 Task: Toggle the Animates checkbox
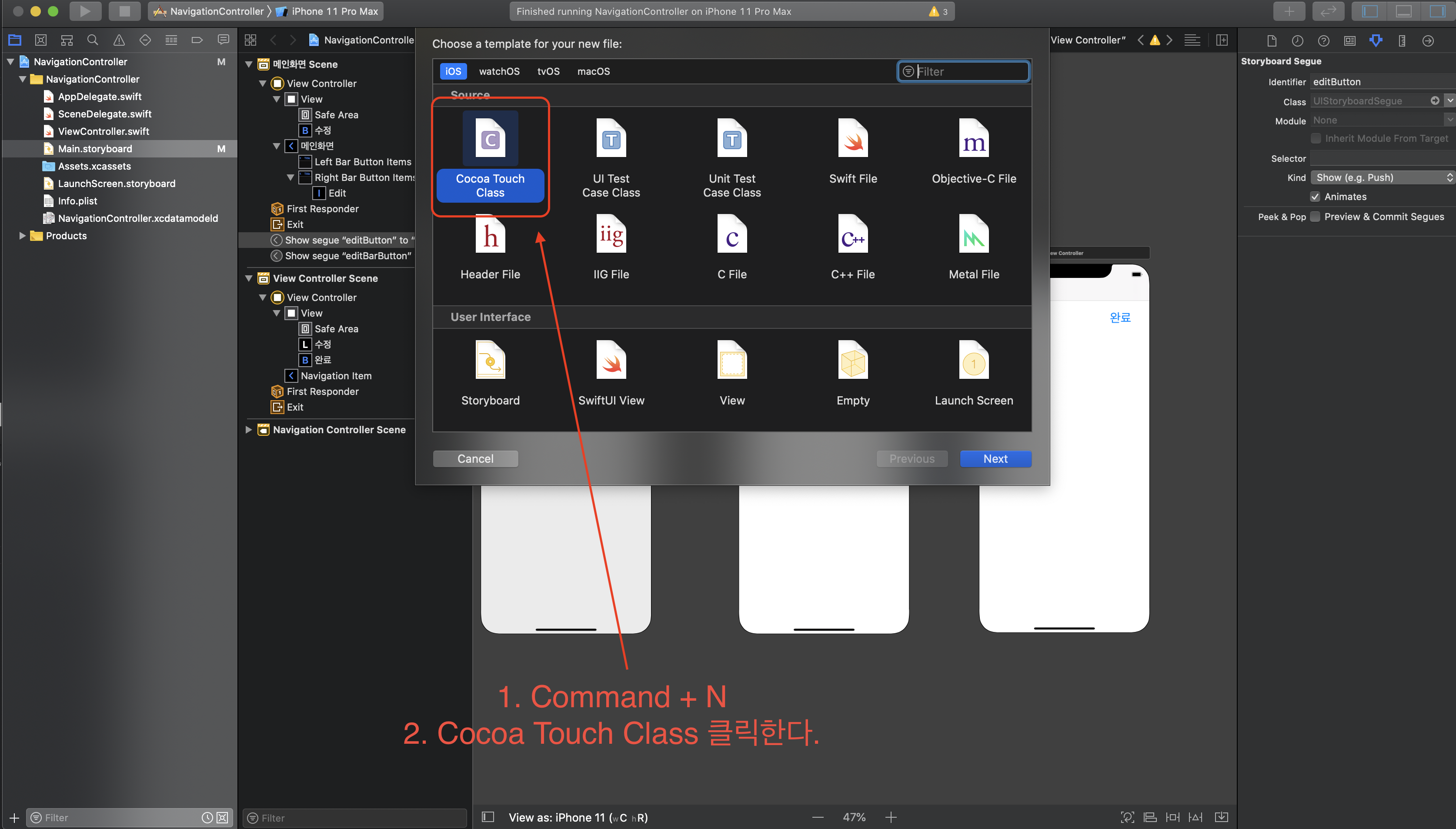[x=1315, y=197]
